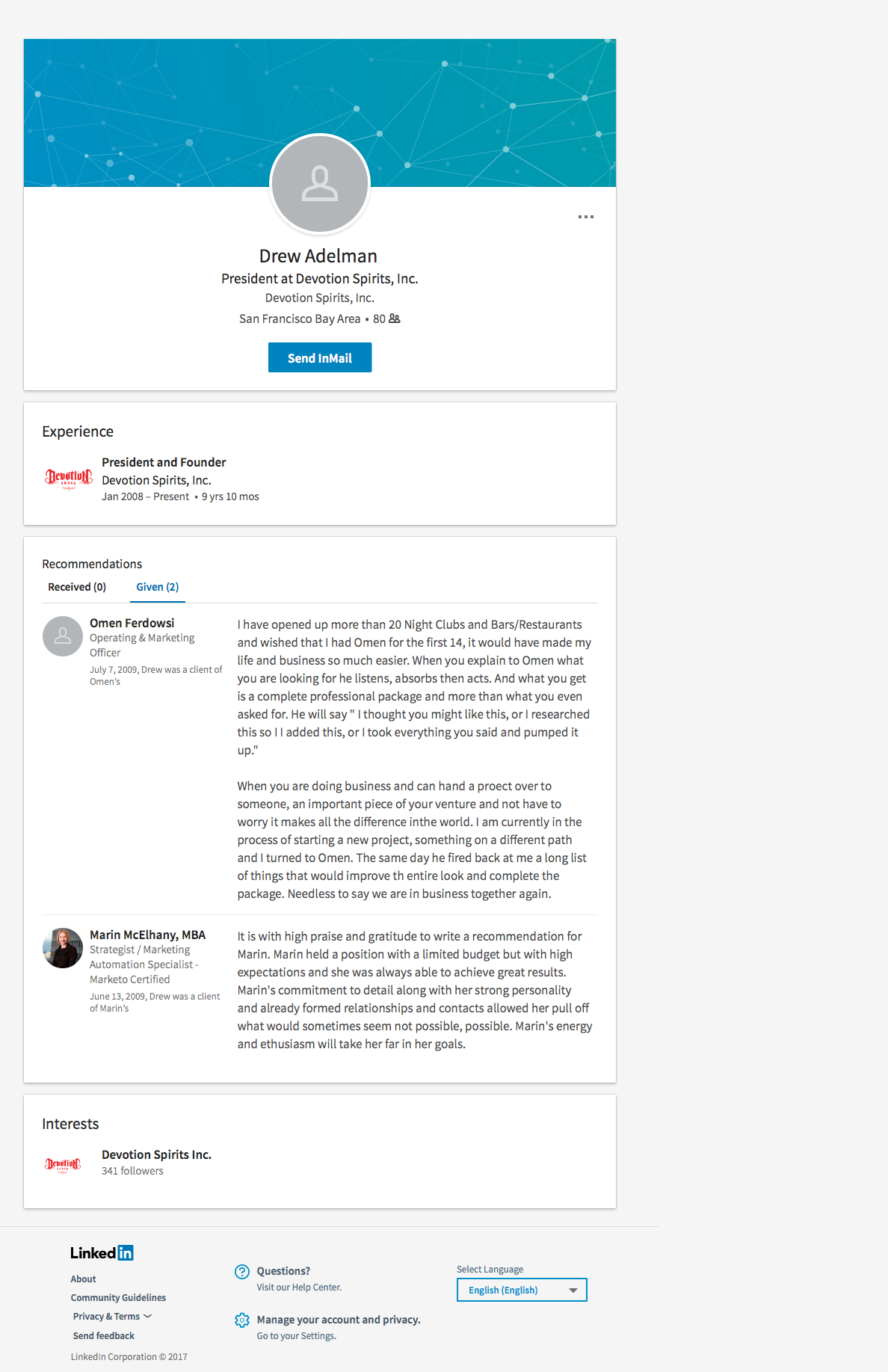Open Devotion Spirits Inc. interest page link
This screenshot has height=1372, width=888.
[156, 1154]
